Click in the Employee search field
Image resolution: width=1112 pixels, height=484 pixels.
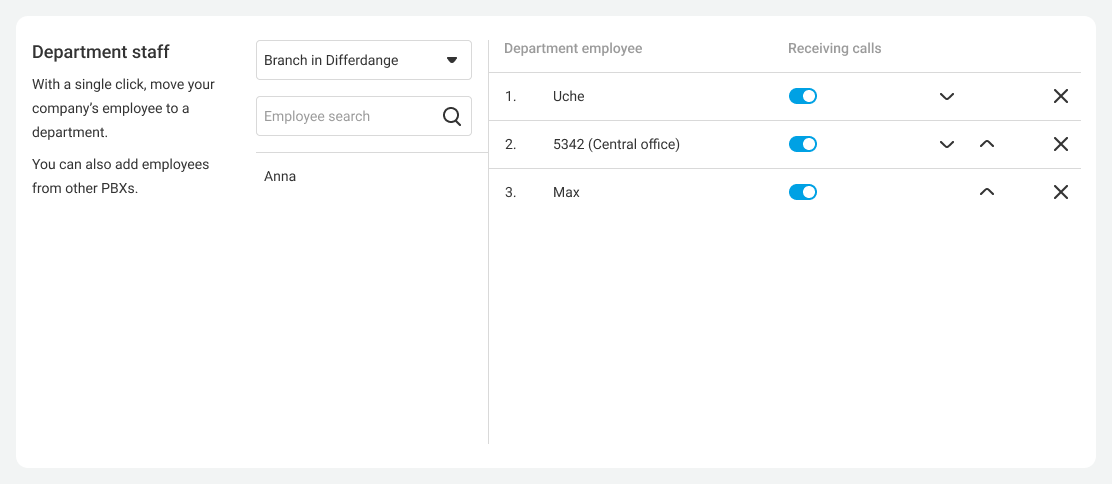point(345,116)
